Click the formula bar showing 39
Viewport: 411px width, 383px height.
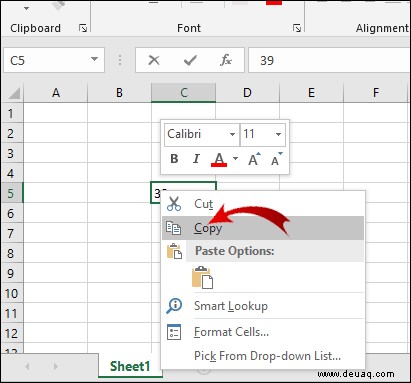[329, 60]
